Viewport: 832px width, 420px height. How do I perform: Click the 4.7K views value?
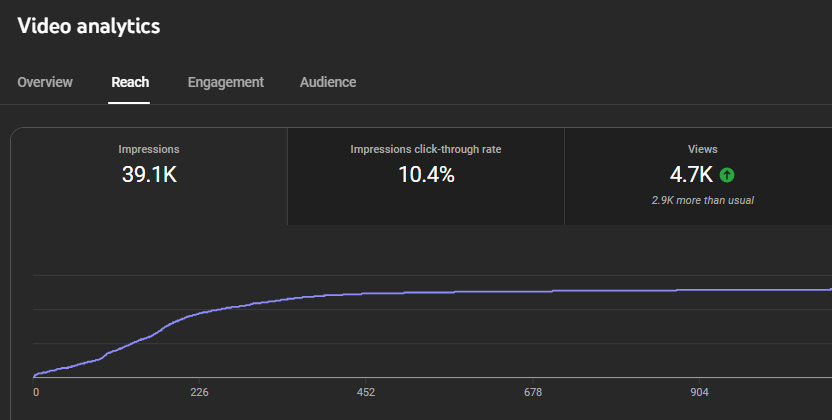[x=691, y=174]
